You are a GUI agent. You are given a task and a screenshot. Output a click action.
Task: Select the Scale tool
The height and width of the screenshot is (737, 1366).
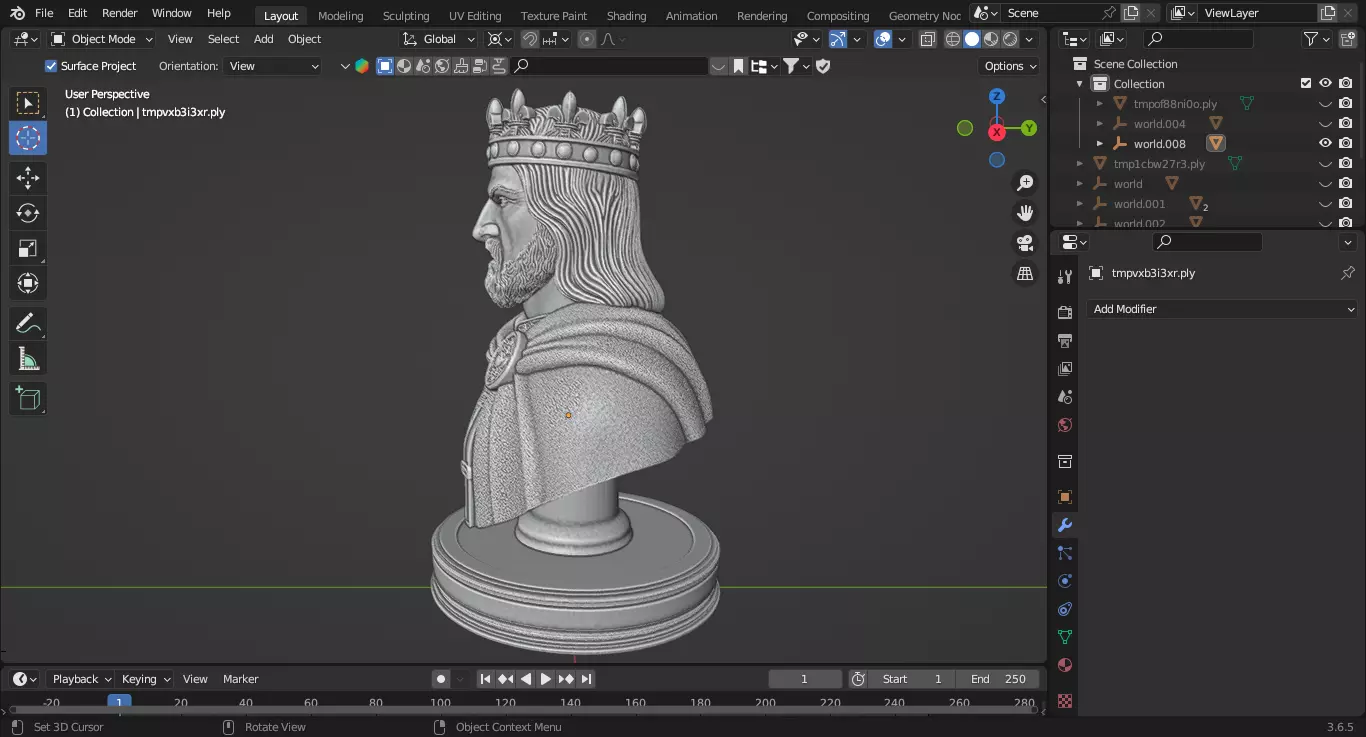tap(28, 248)
